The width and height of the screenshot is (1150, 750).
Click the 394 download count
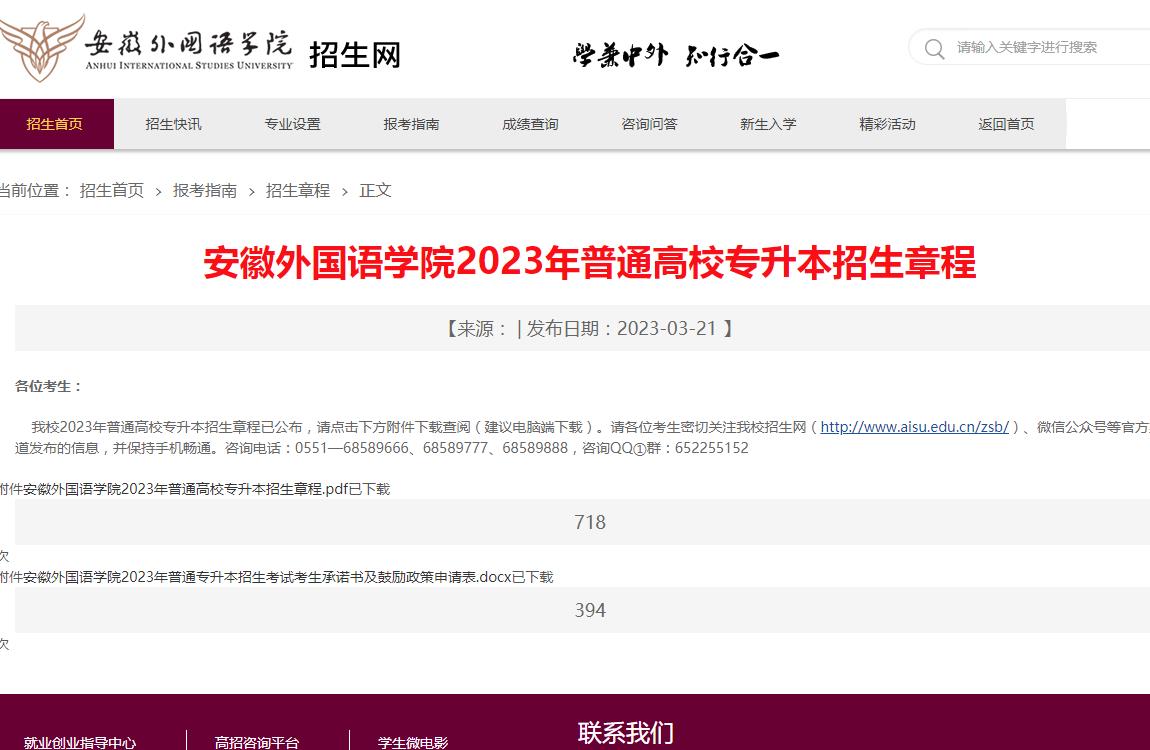coord(590,610)
